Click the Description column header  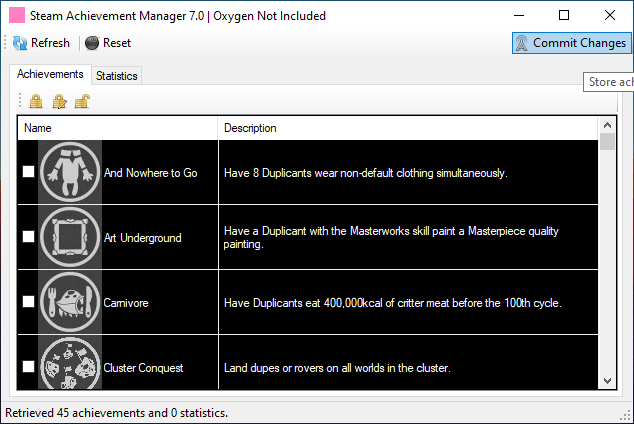click(408, 128)
